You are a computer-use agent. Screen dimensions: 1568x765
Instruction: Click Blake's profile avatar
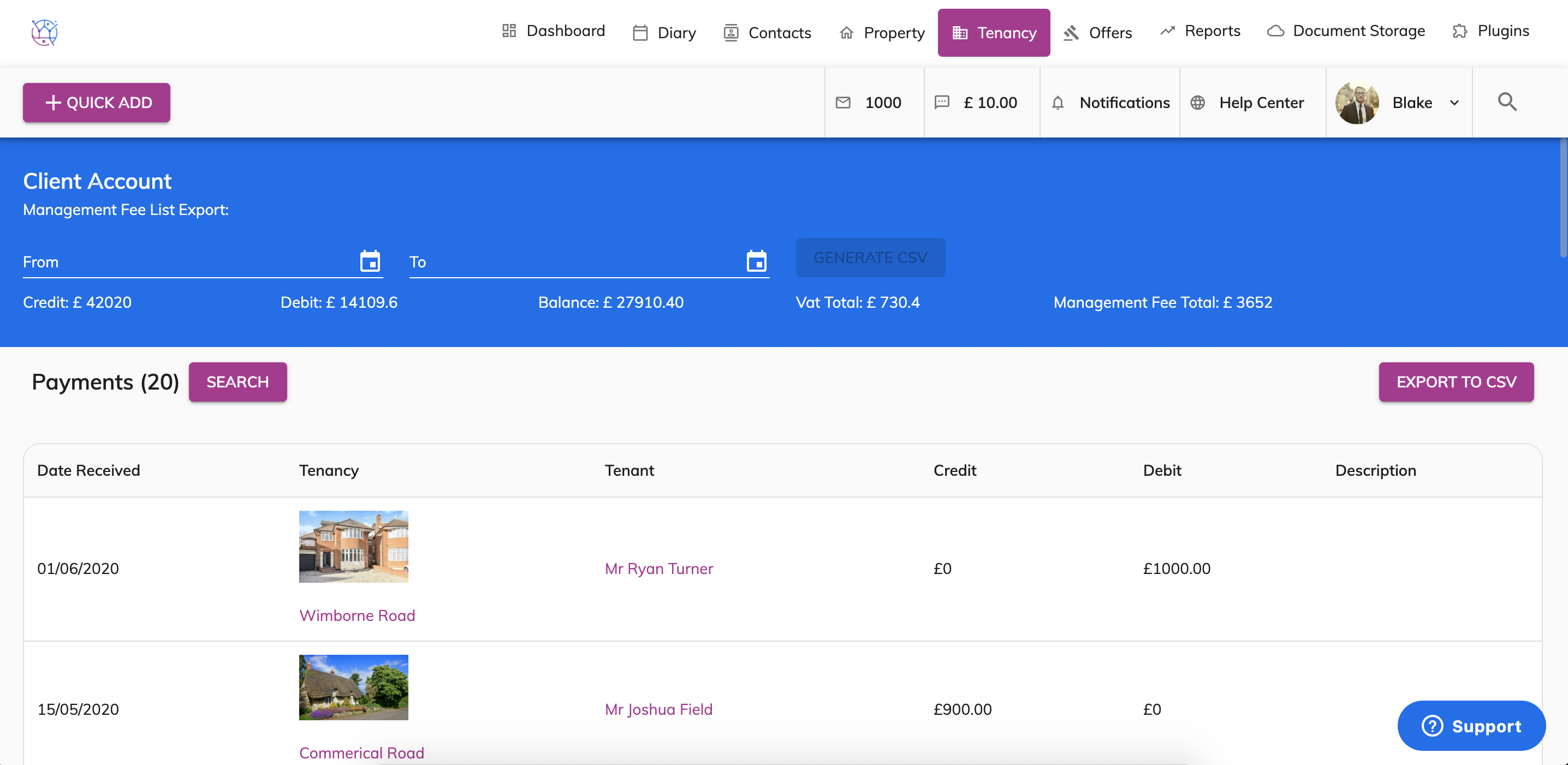point(1357,103)
